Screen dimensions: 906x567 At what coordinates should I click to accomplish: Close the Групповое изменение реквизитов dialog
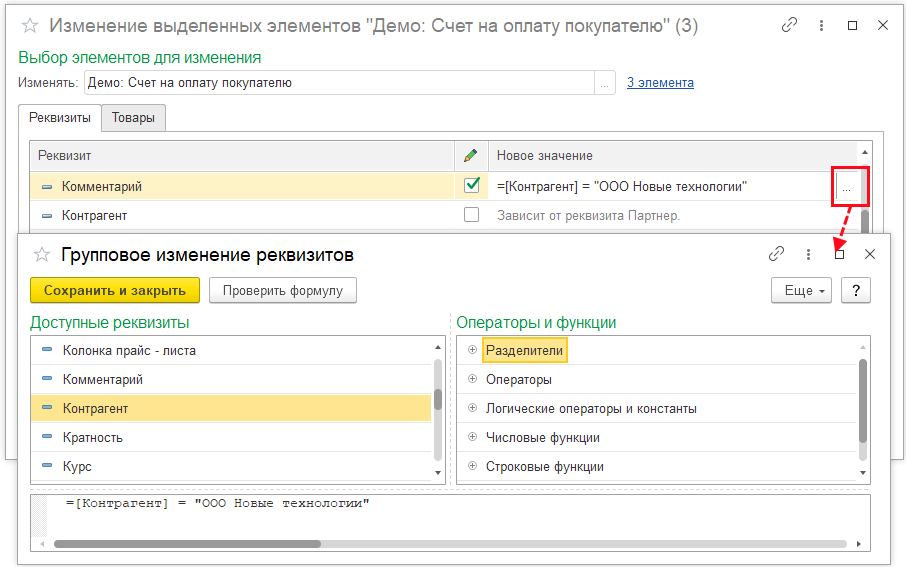(x=870, y=254)
